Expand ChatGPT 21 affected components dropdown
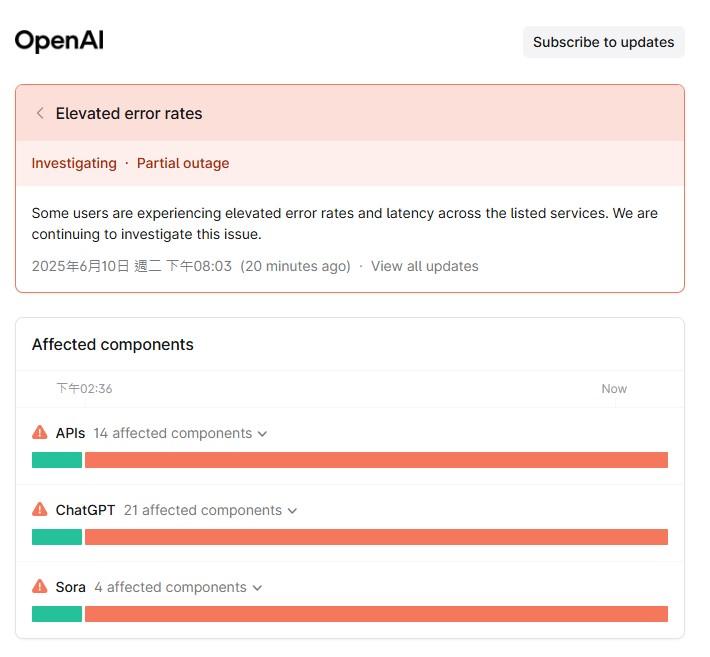Screen dimensions: 710x657 pos(210,510)
